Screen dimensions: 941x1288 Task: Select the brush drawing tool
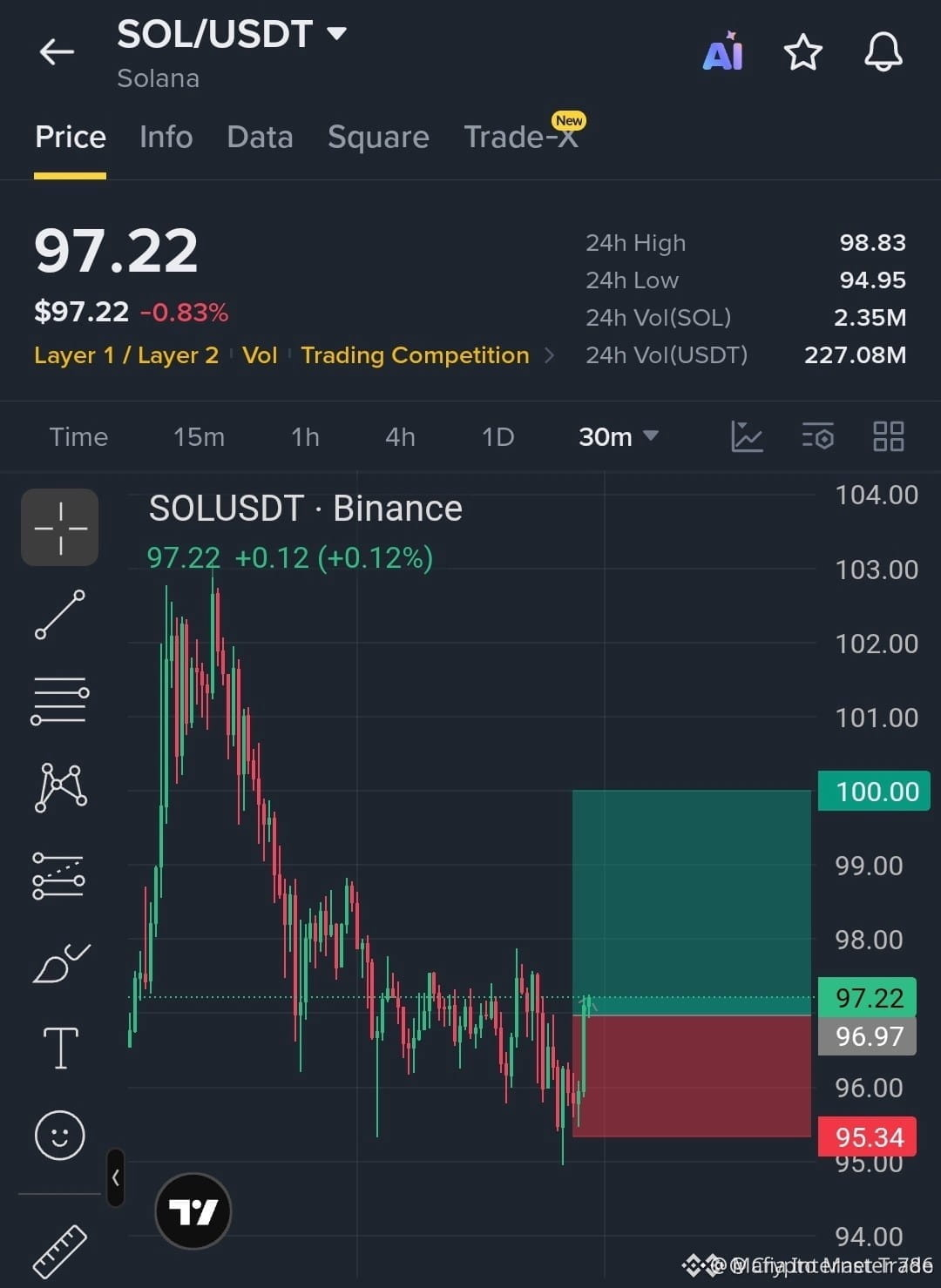point(60,963)
